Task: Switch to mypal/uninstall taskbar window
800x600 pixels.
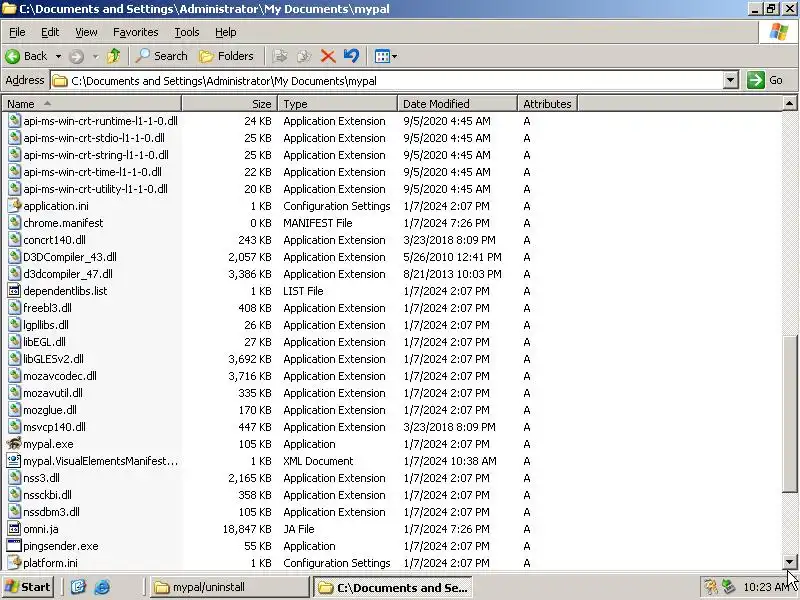Action: (230, 587)
